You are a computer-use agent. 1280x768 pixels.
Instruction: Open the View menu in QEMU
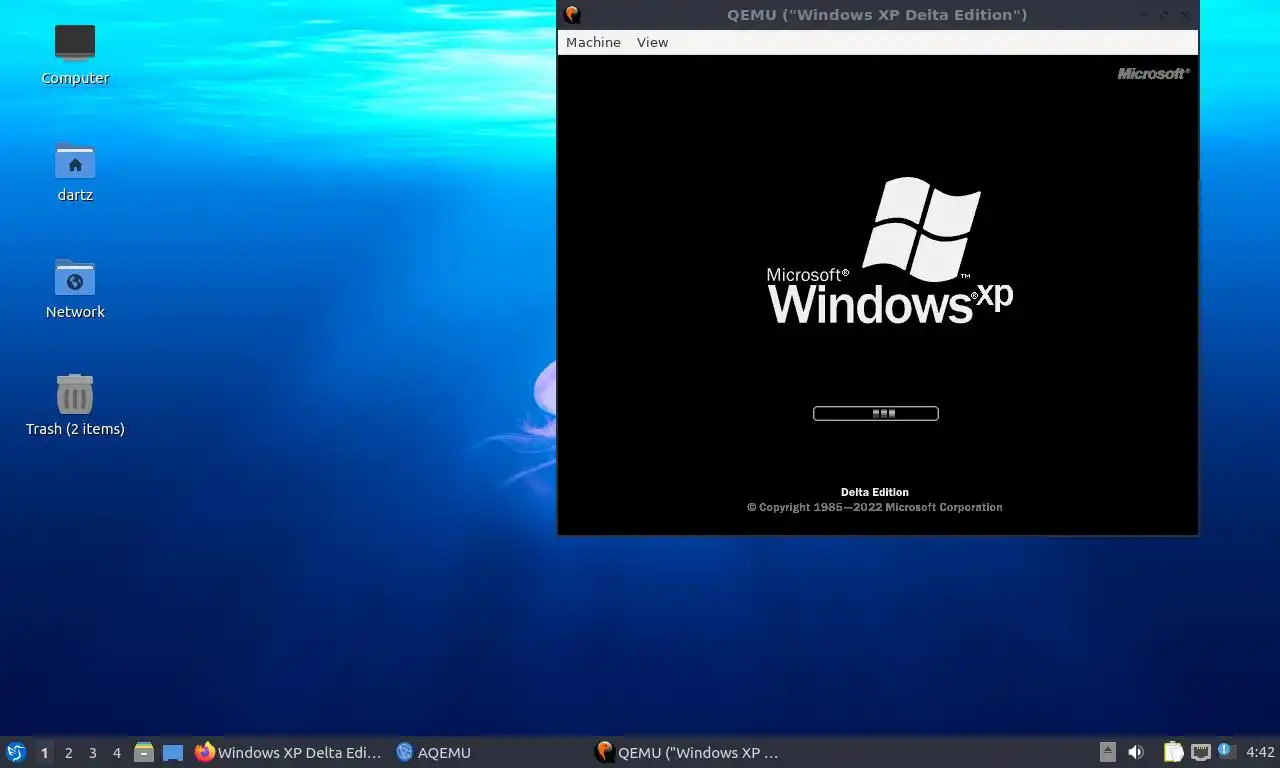tap(652, 42)
